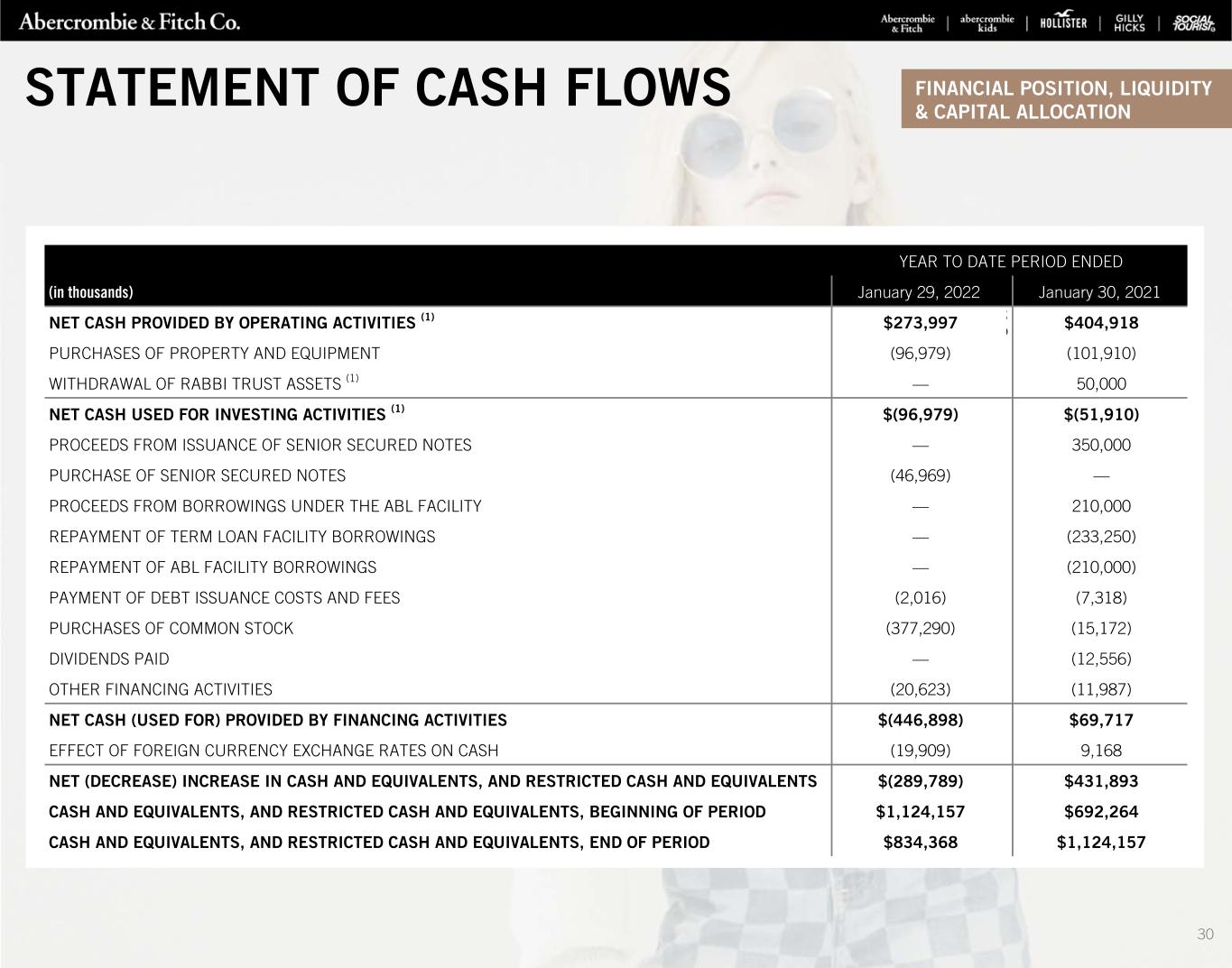Select the January 29, 2022 column header
1232x968 pixels.
pos(919,292)
